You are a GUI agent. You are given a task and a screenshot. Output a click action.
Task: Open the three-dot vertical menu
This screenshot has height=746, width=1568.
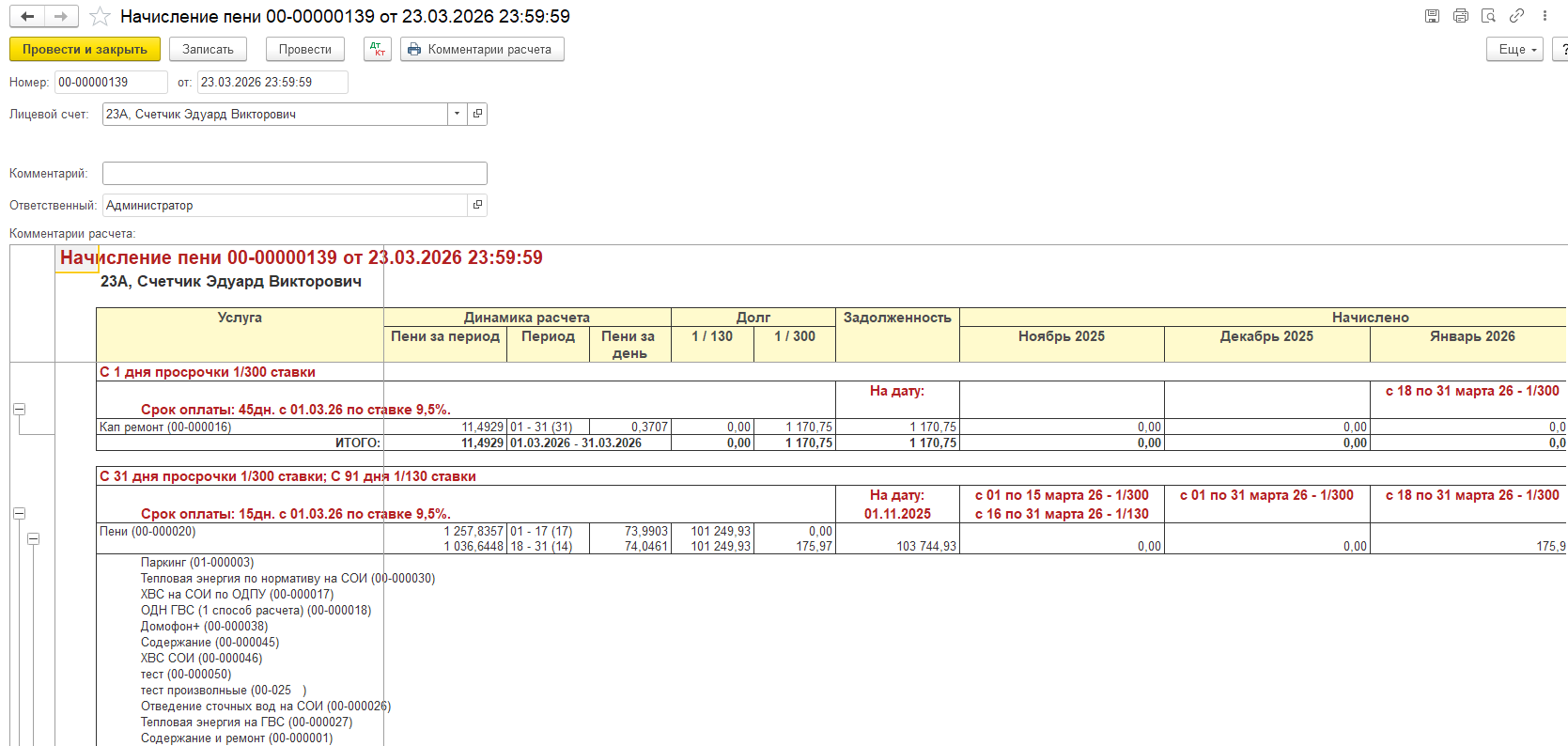(1545, 16)
